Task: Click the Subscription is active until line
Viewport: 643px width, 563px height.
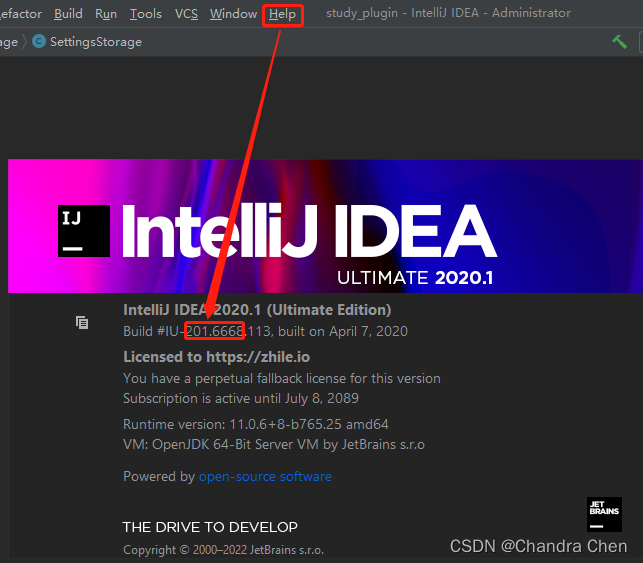Action: click(241, 399)
